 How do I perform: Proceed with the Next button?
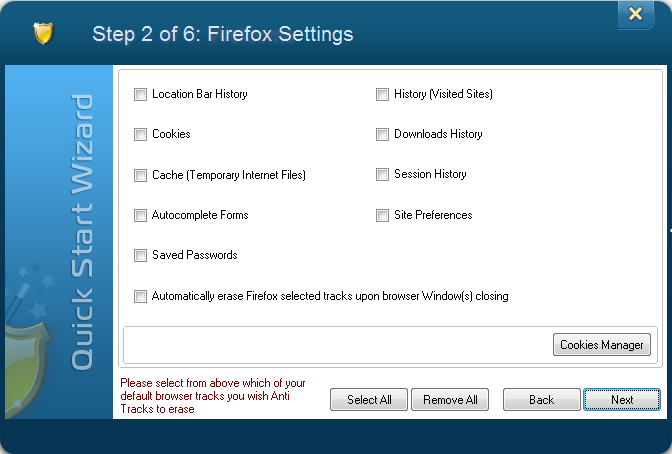622,400
